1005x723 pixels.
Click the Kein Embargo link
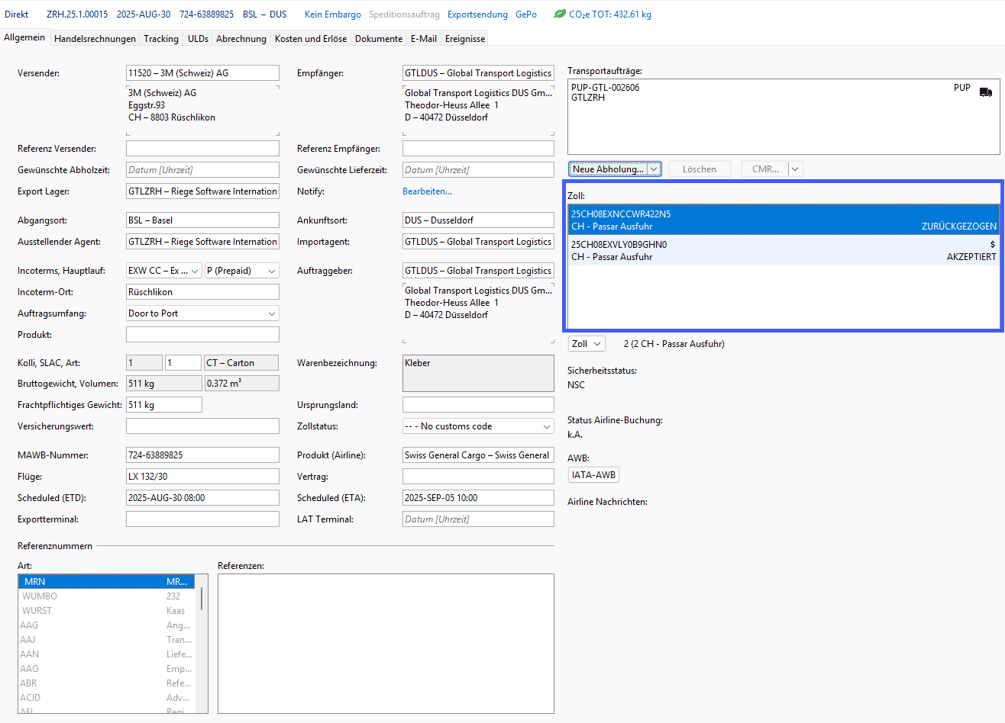332,15
